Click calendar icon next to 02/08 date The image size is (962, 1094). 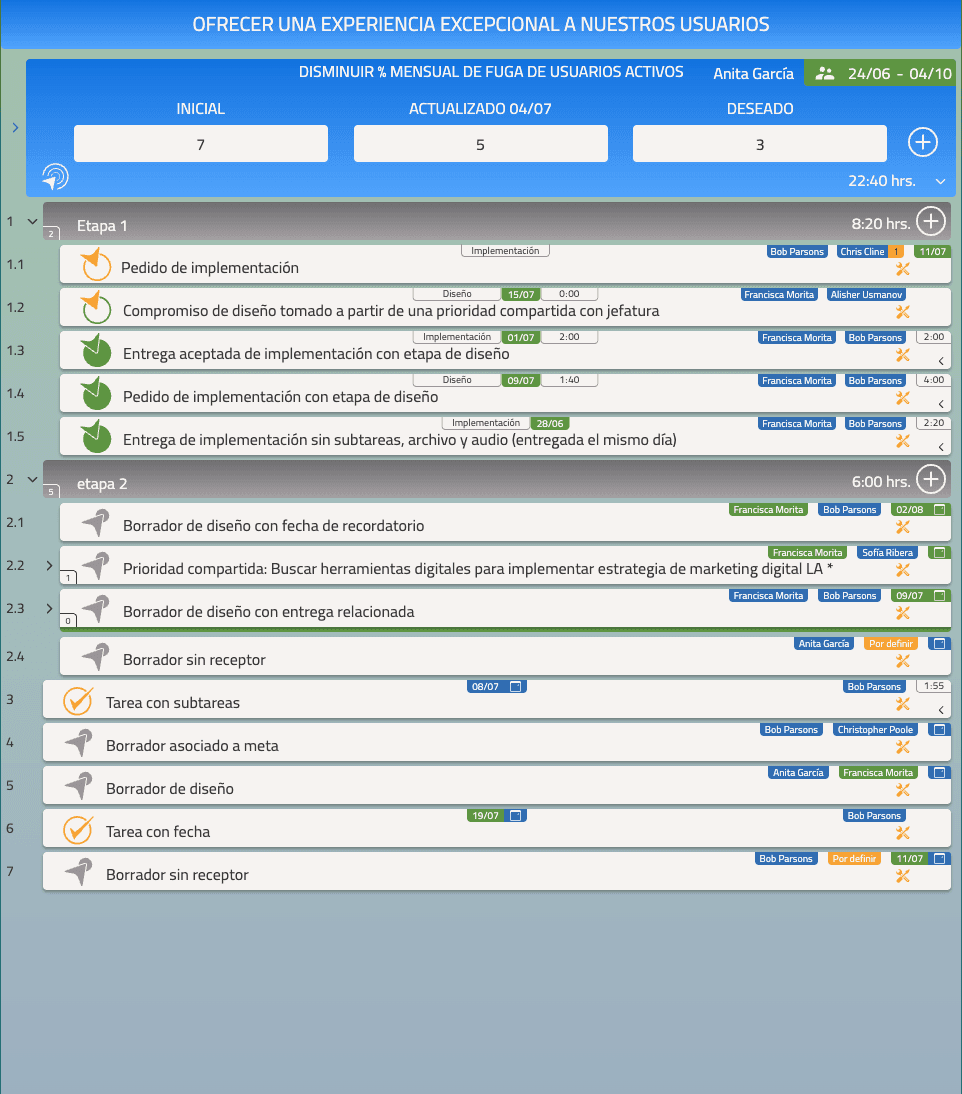pos(940,509)
